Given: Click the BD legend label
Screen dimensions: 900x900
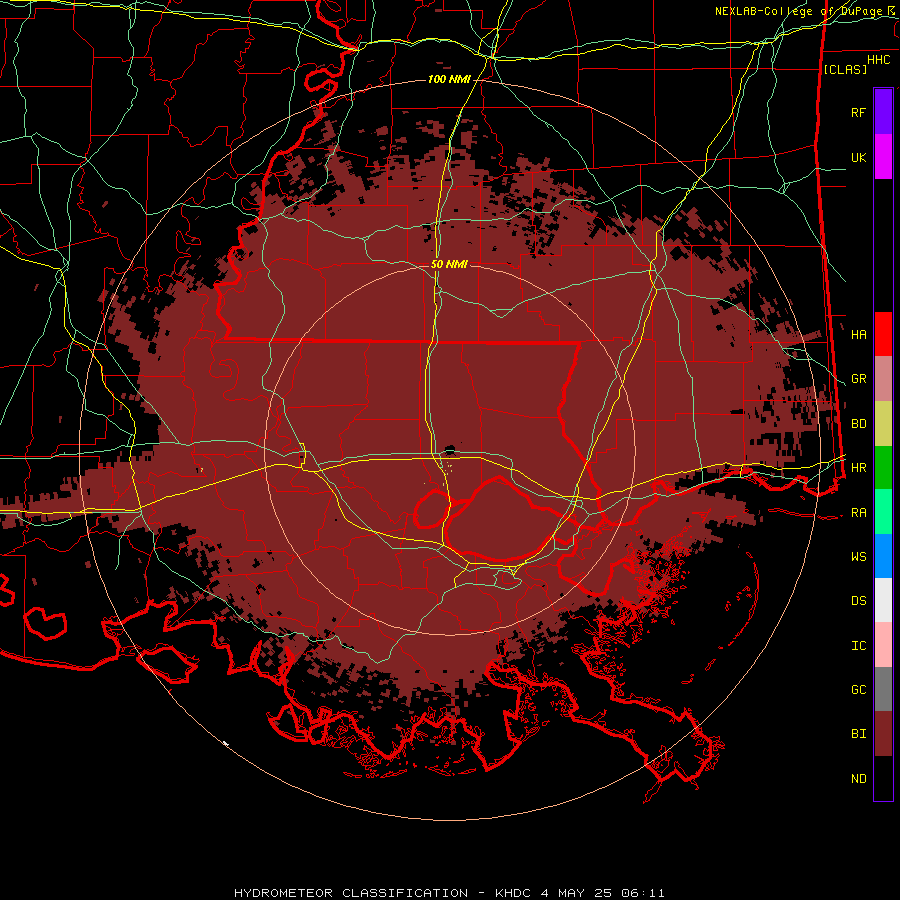Looking at the screenshot, I should click(858, 424).
